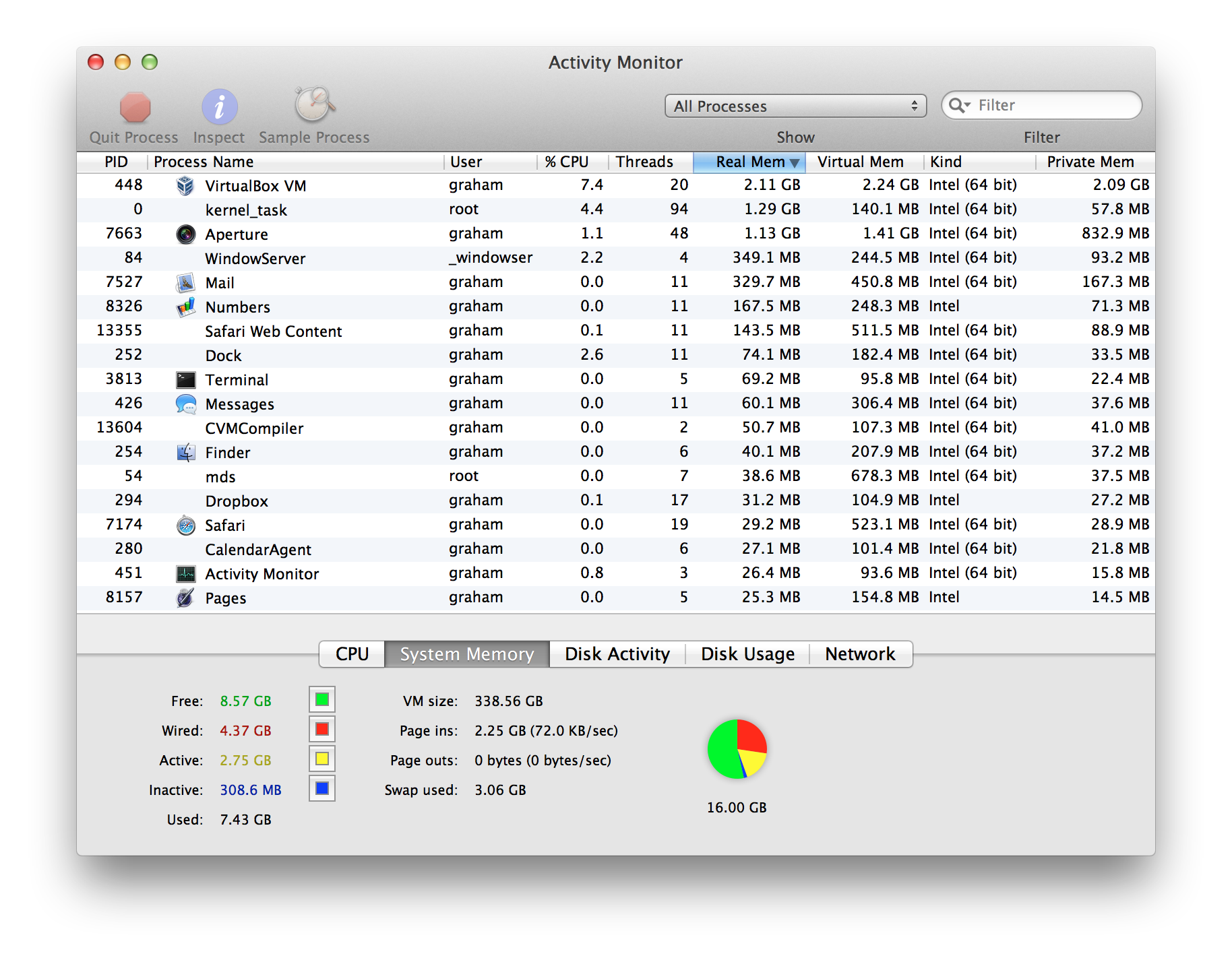This screenshot has width=1232, height=962.
Task: Click the 16.00 GB total memory label
Action: [x=737, y=807]
